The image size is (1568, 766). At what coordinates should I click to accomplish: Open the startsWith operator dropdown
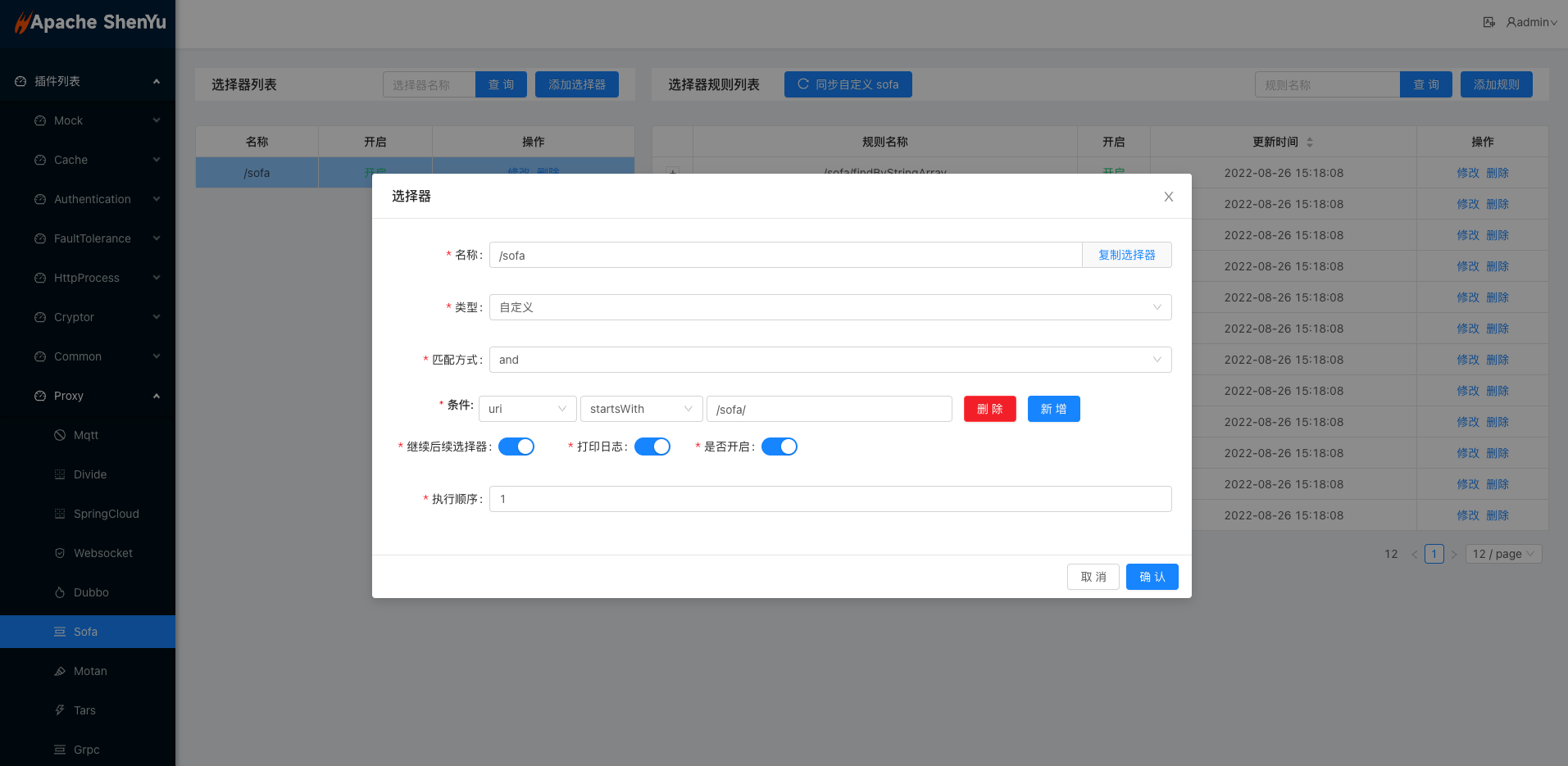click(641, 409)
